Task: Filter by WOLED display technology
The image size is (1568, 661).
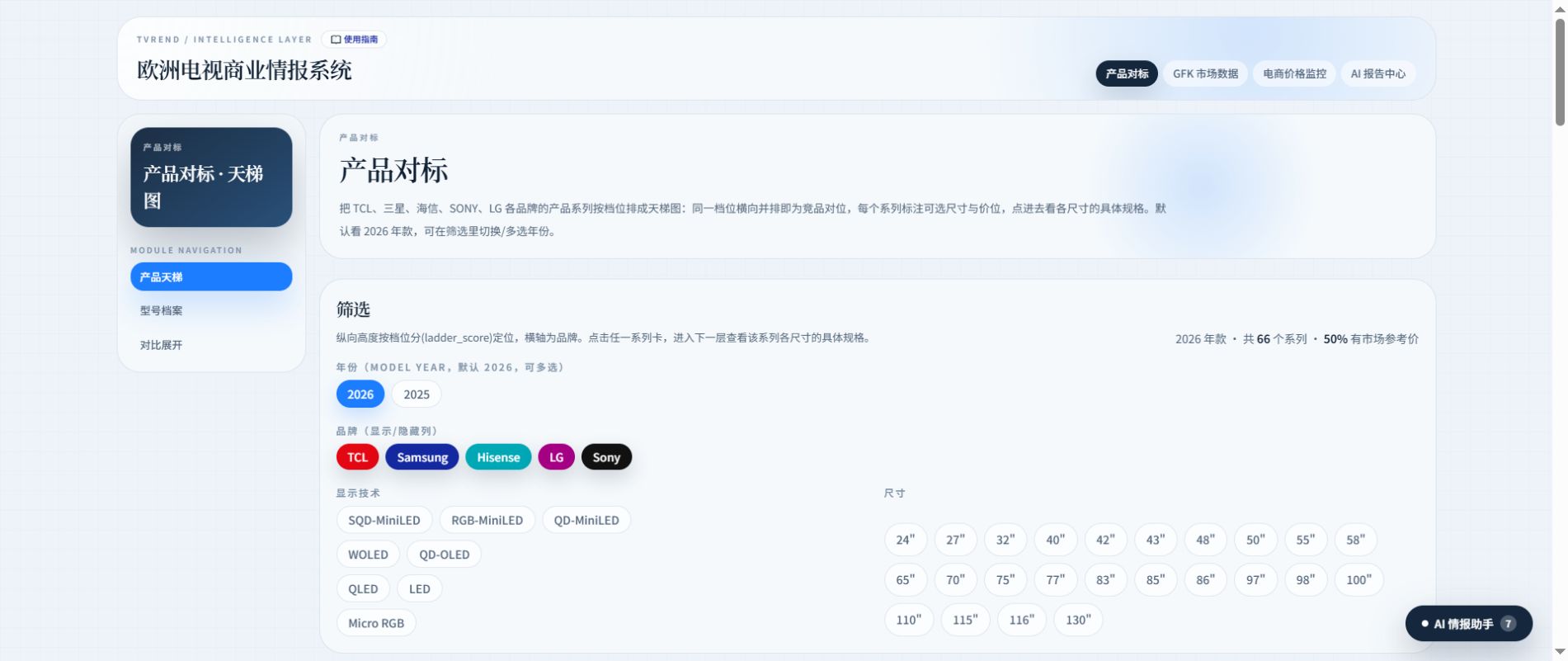Action: (x=368, y=555)
